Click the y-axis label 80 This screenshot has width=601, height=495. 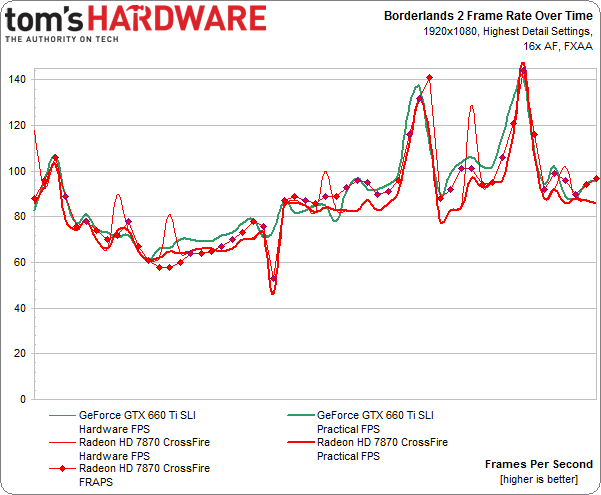(20, 217)
